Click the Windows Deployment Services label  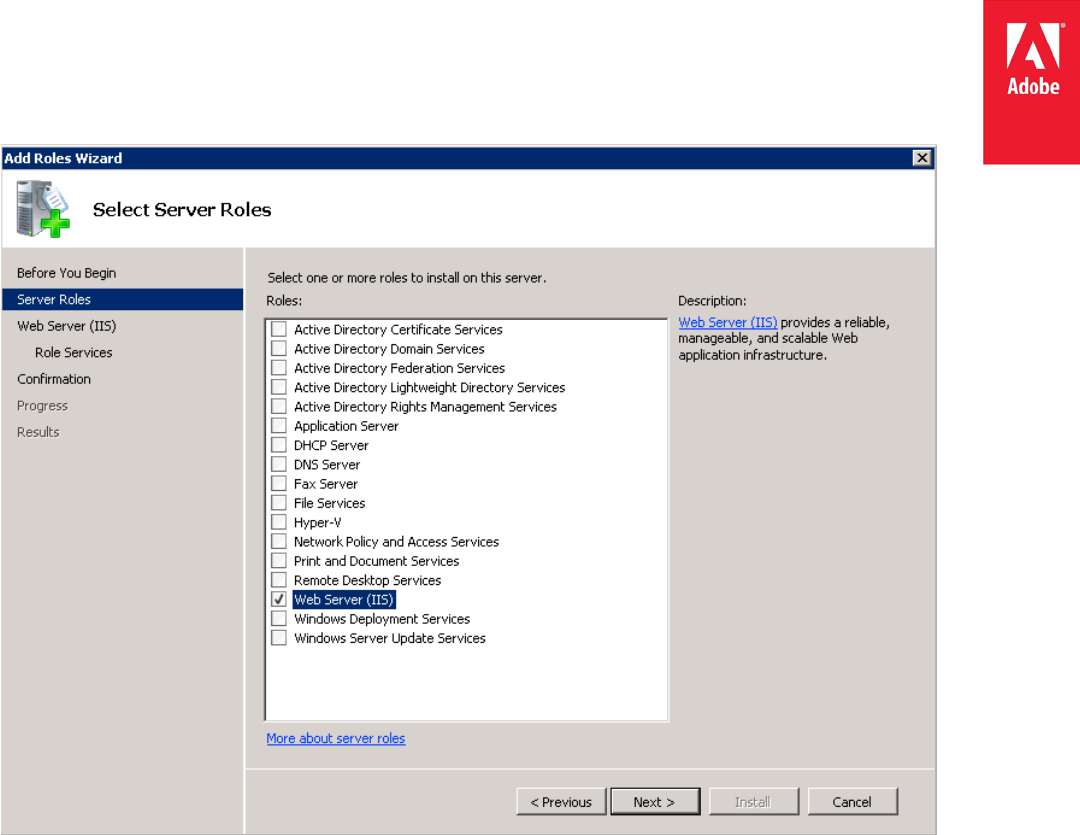tap(382, 619)
